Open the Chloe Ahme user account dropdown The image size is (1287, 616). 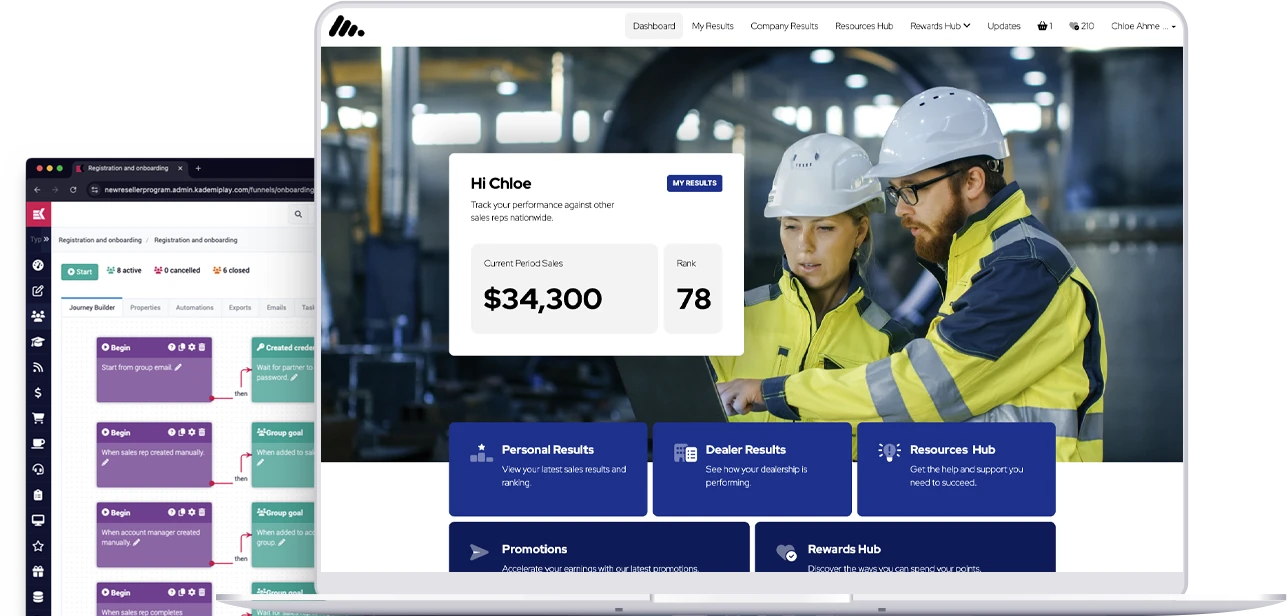tap(1143, 26)
